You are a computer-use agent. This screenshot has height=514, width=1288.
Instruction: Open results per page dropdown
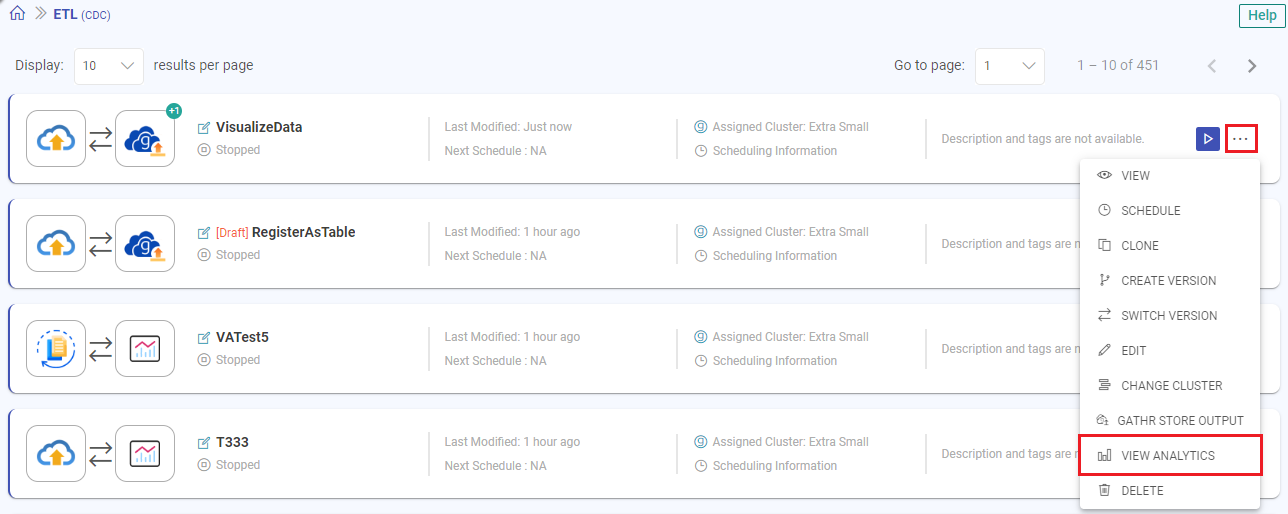pyautogui.click(x=109, y=66)
